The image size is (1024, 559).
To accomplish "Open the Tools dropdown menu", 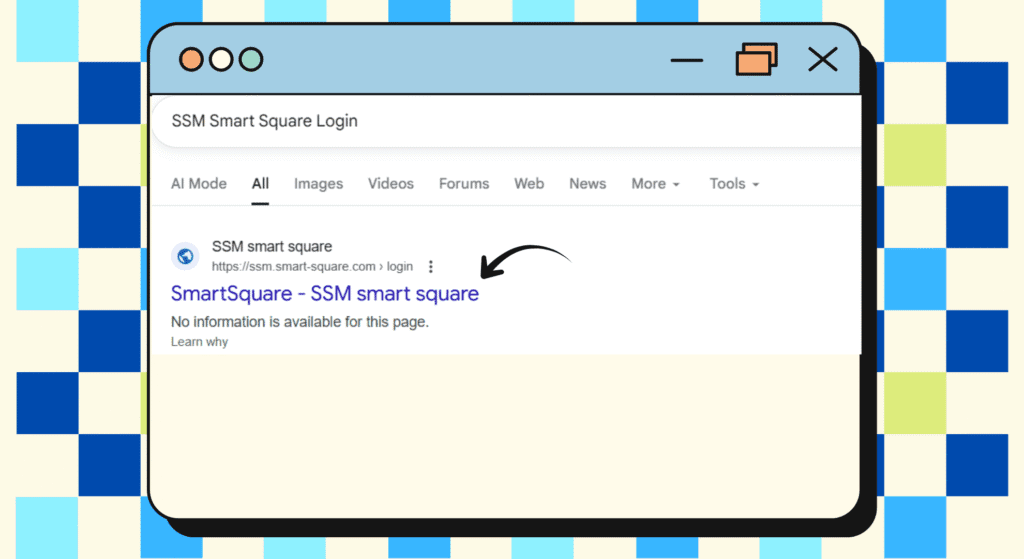I will tap(734, 184).
